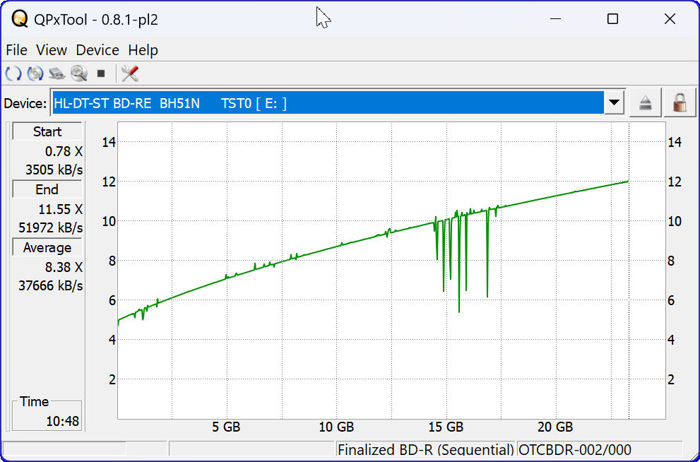Click the 8.38 X average speed value
Image resolution: width=700 pixels, height=462 pixels.
[x=63, y=267]
